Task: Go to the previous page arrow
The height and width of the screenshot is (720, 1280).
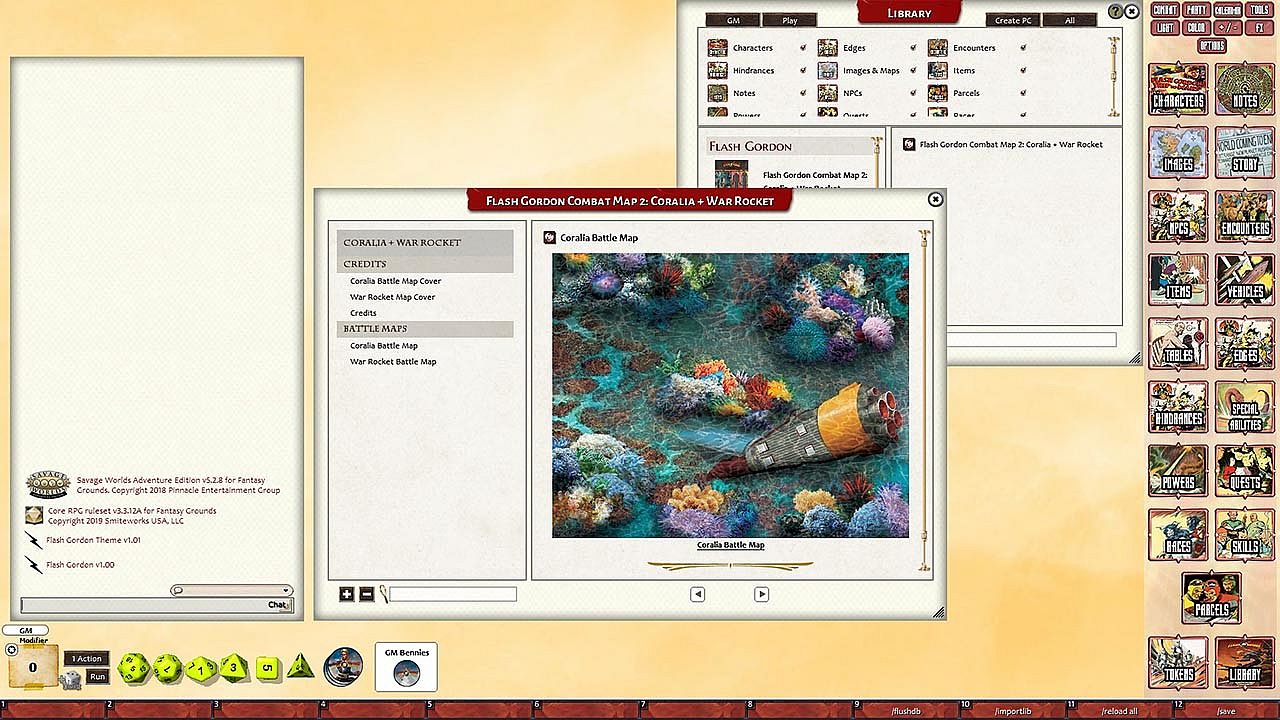Action: (x=697, y=594)
